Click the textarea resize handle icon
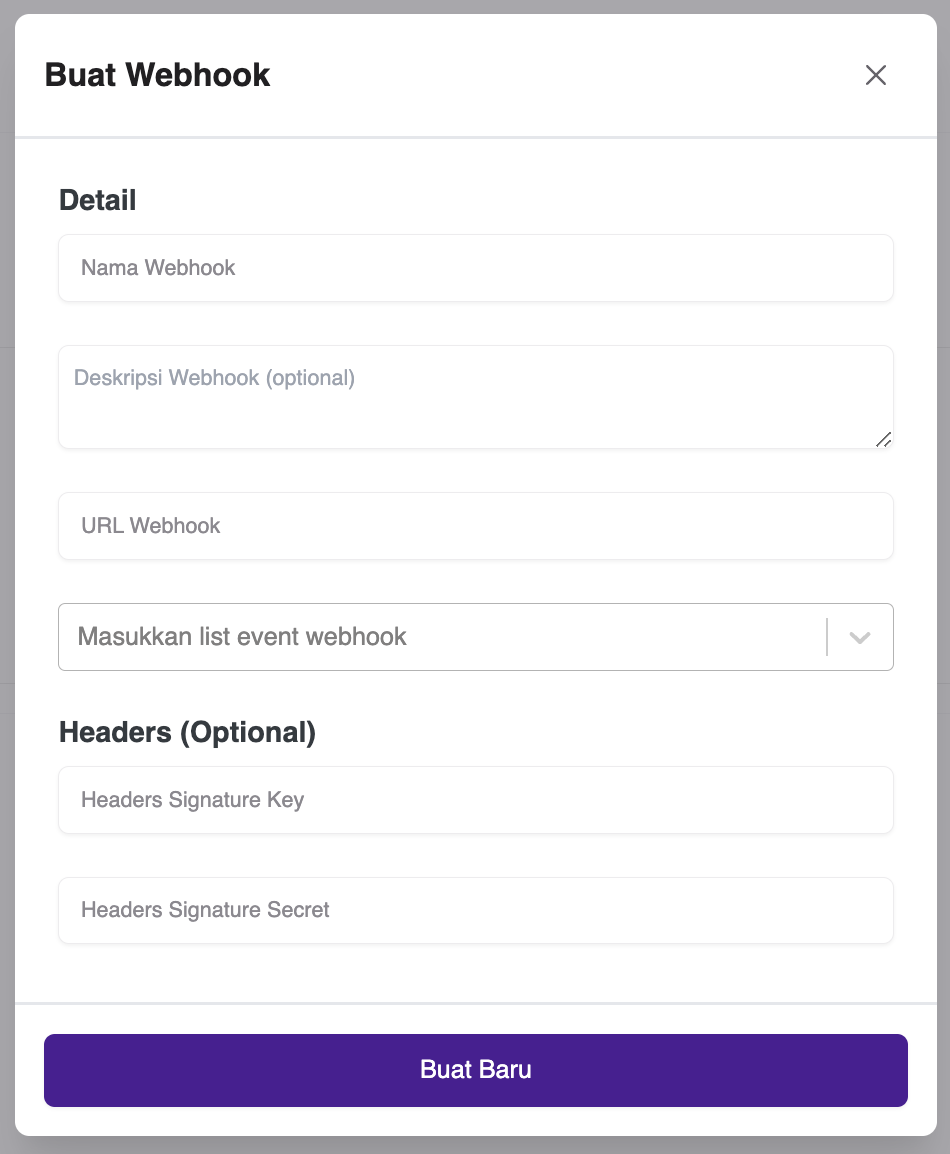The width and height of the screenshot is (950, 1154). [x=883, y=438]
